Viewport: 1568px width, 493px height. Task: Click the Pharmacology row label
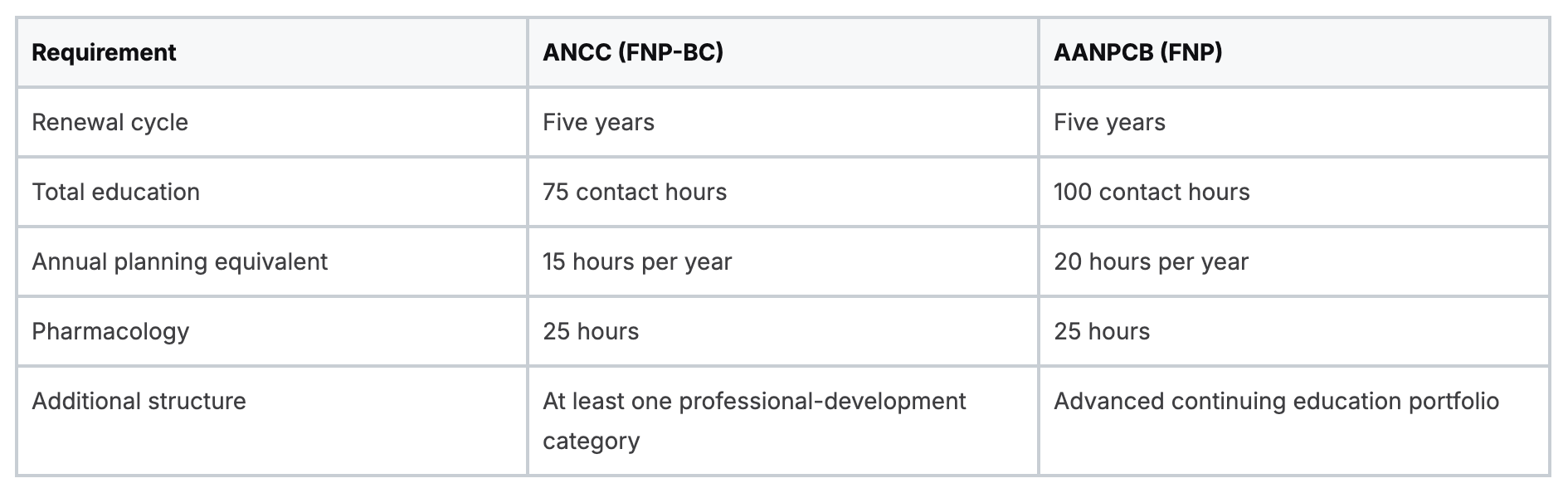coord(110,331)
